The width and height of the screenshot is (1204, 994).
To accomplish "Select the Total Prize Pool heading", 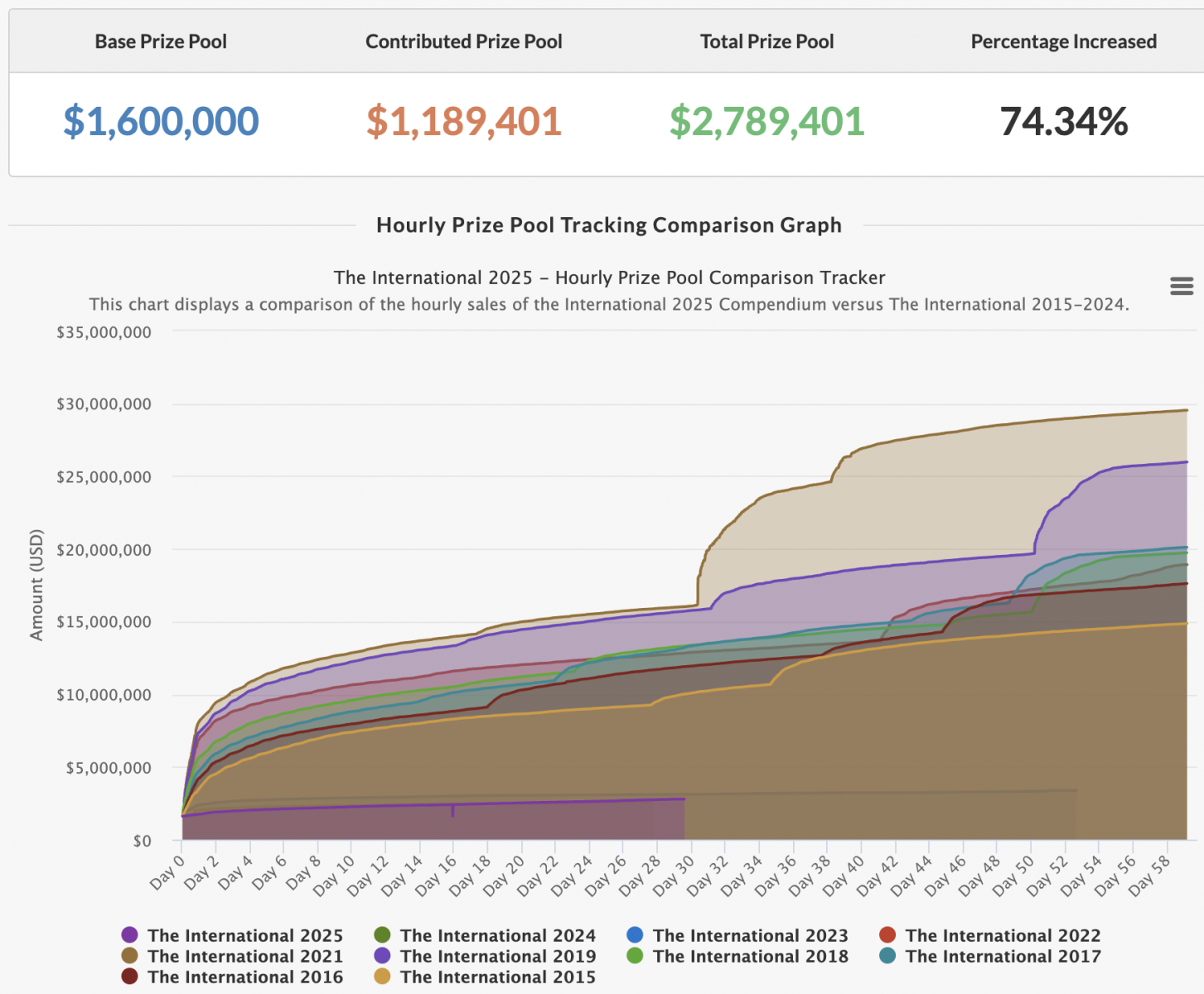I will (767, 41).
